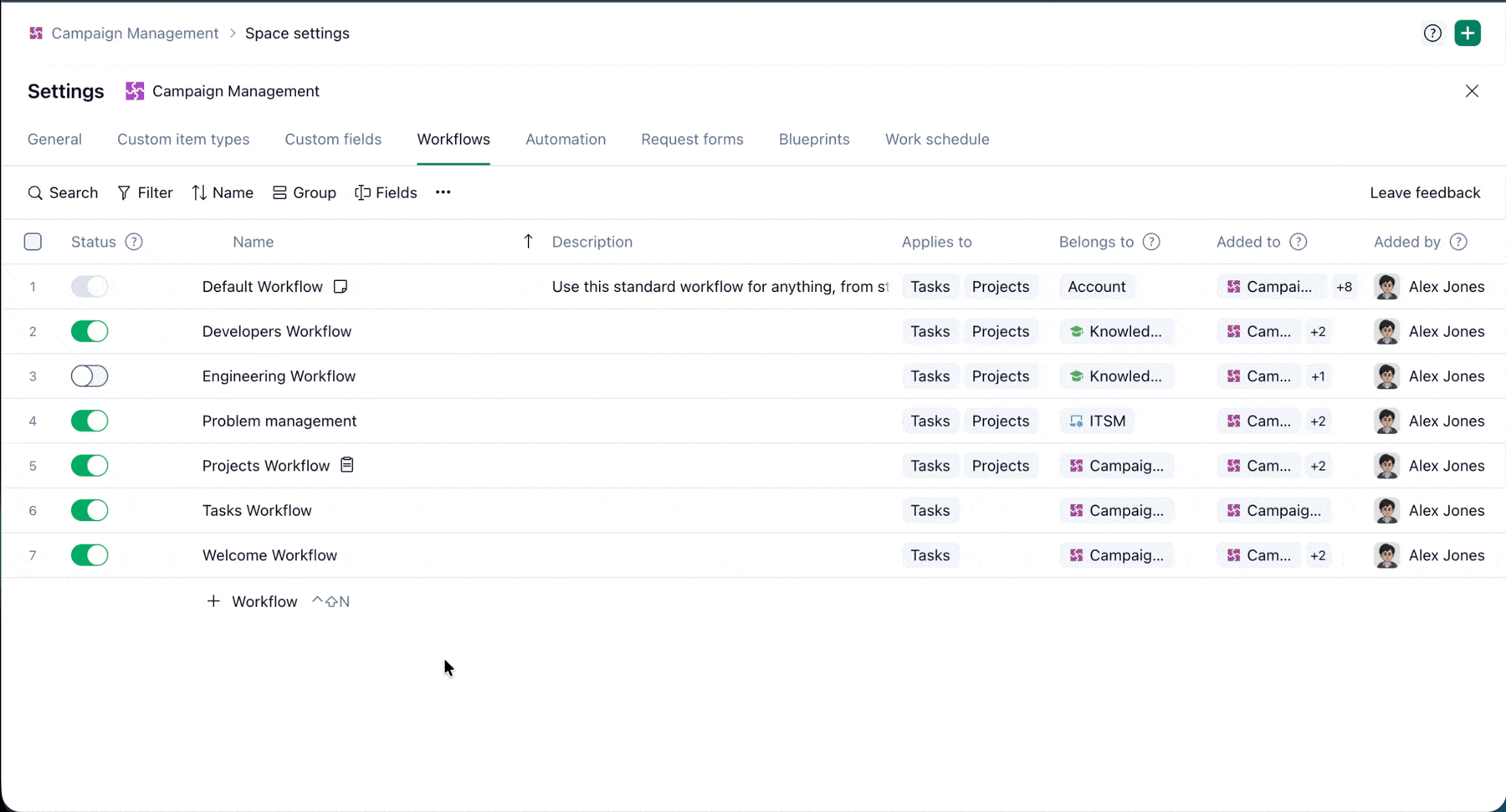Click the clipboard icon beside Projects Workflow

347,465
